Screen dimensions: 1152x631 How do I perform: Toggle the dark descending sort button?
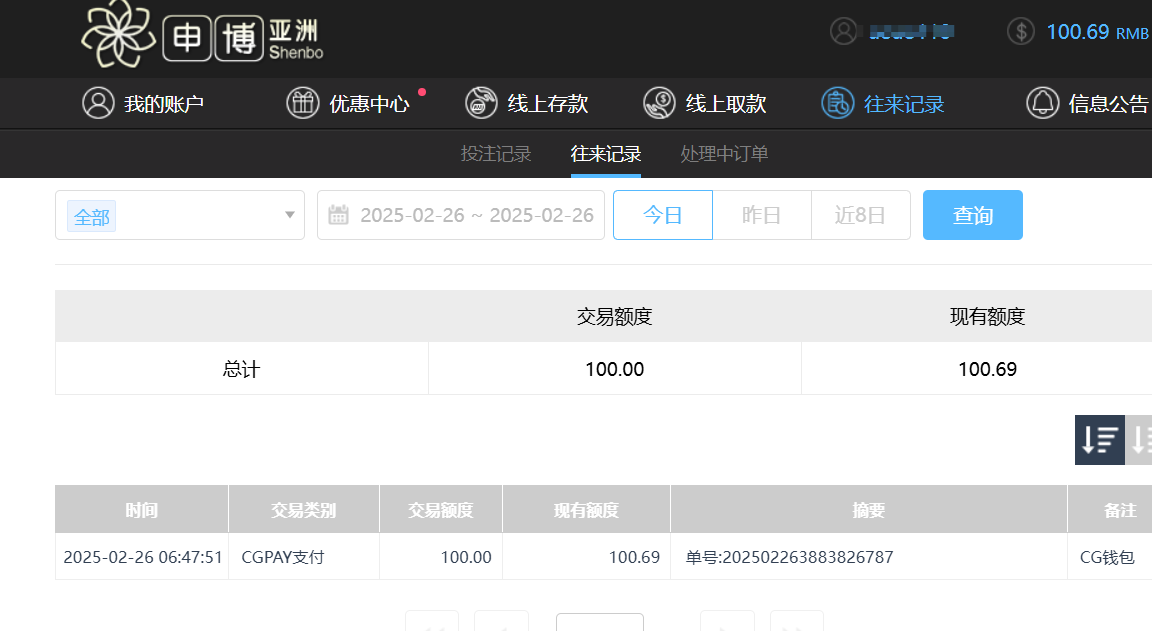click(x=1099, y=440)
